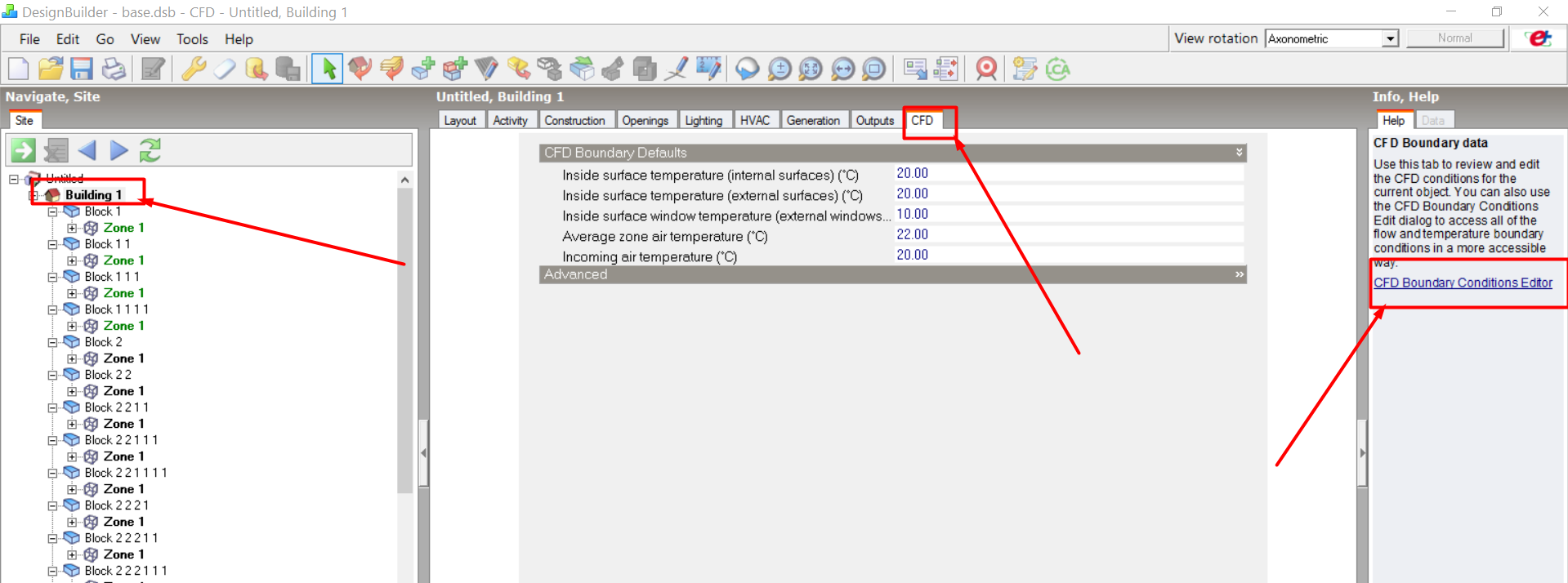Switch to the Layout tab
The image size is (1568, 583).
pos(459,121)
